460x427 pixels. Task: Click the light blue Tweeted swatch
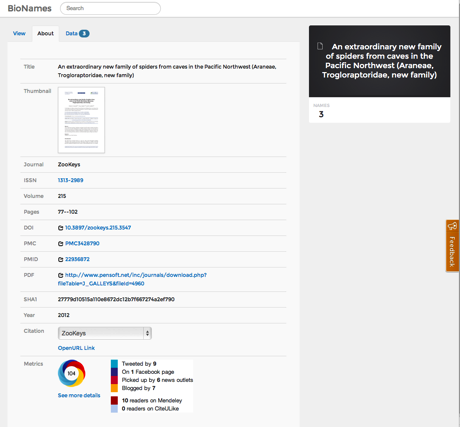point(114,364)
